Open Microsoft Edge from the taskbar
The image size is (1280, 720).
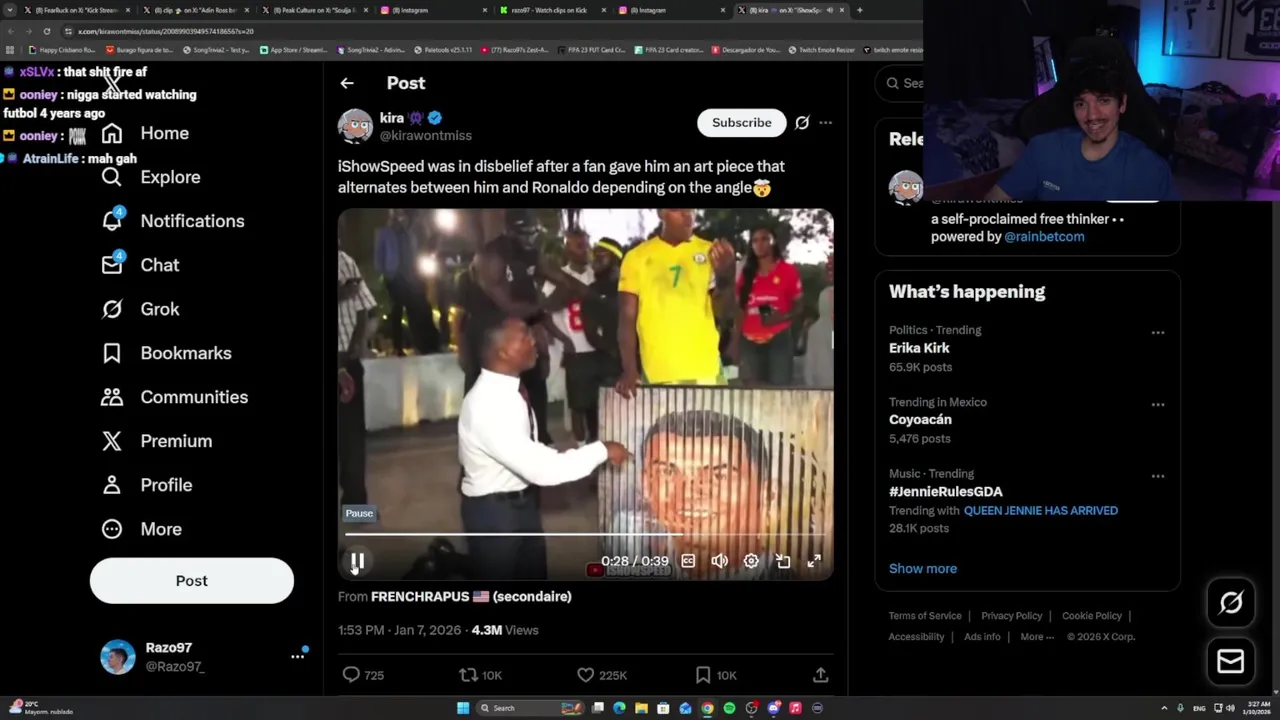coord(619,708)
